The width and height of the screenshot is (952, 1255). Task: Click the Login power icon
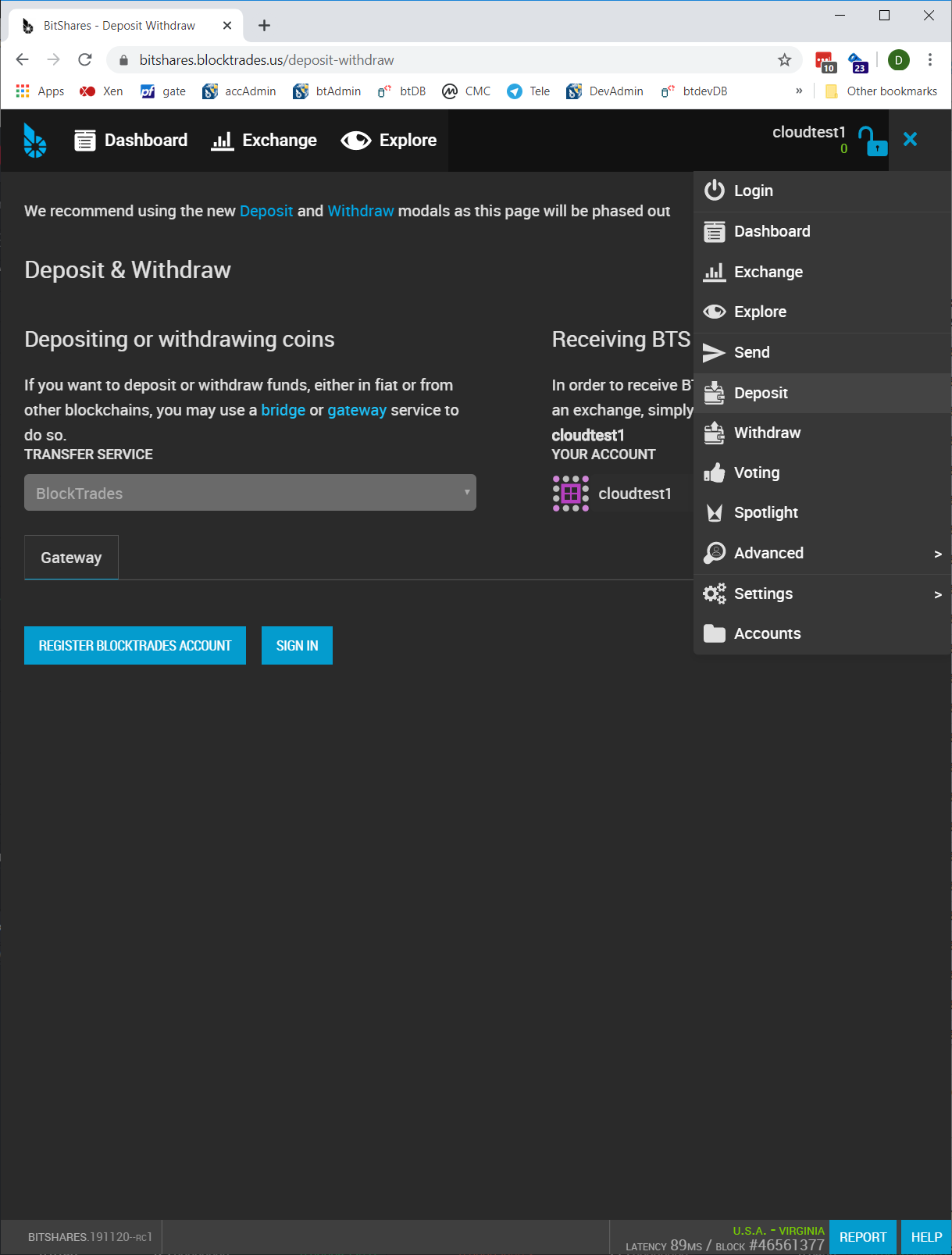tap(715, 191)
